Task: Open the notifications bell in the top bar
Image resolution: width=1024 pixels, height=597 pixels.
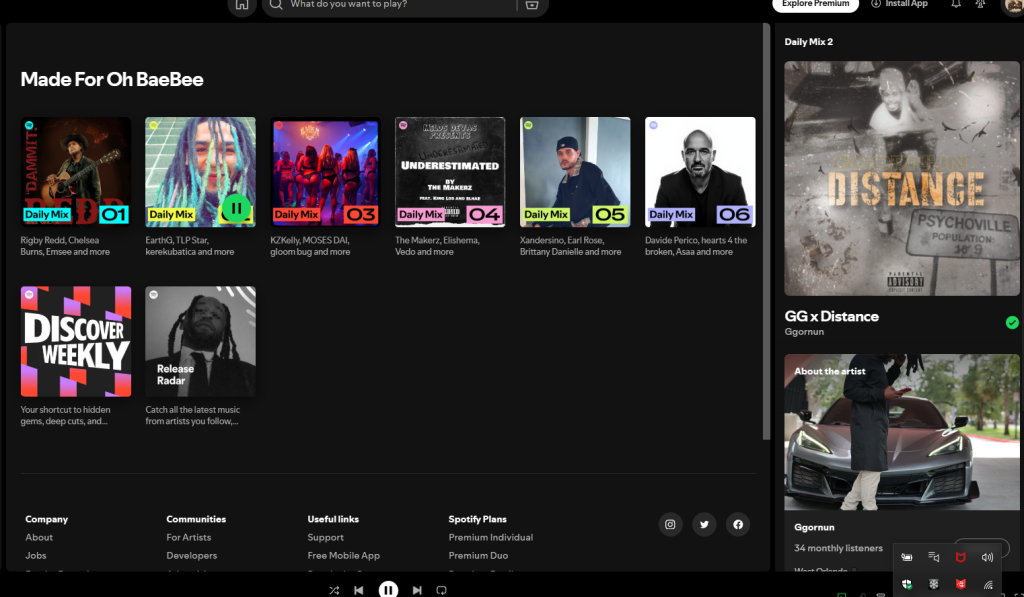Action: tap(955, 4)
